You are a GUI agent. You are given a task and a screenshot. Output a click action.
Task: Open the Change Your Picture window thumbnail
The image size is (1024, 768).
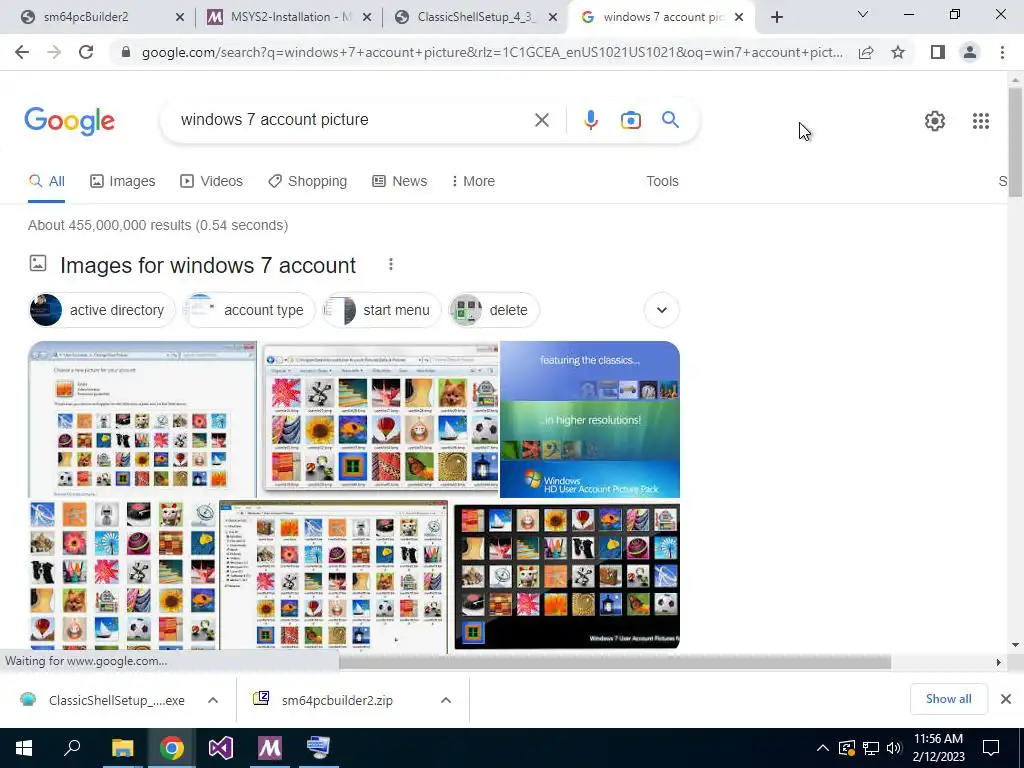click(x=142, y=419)
